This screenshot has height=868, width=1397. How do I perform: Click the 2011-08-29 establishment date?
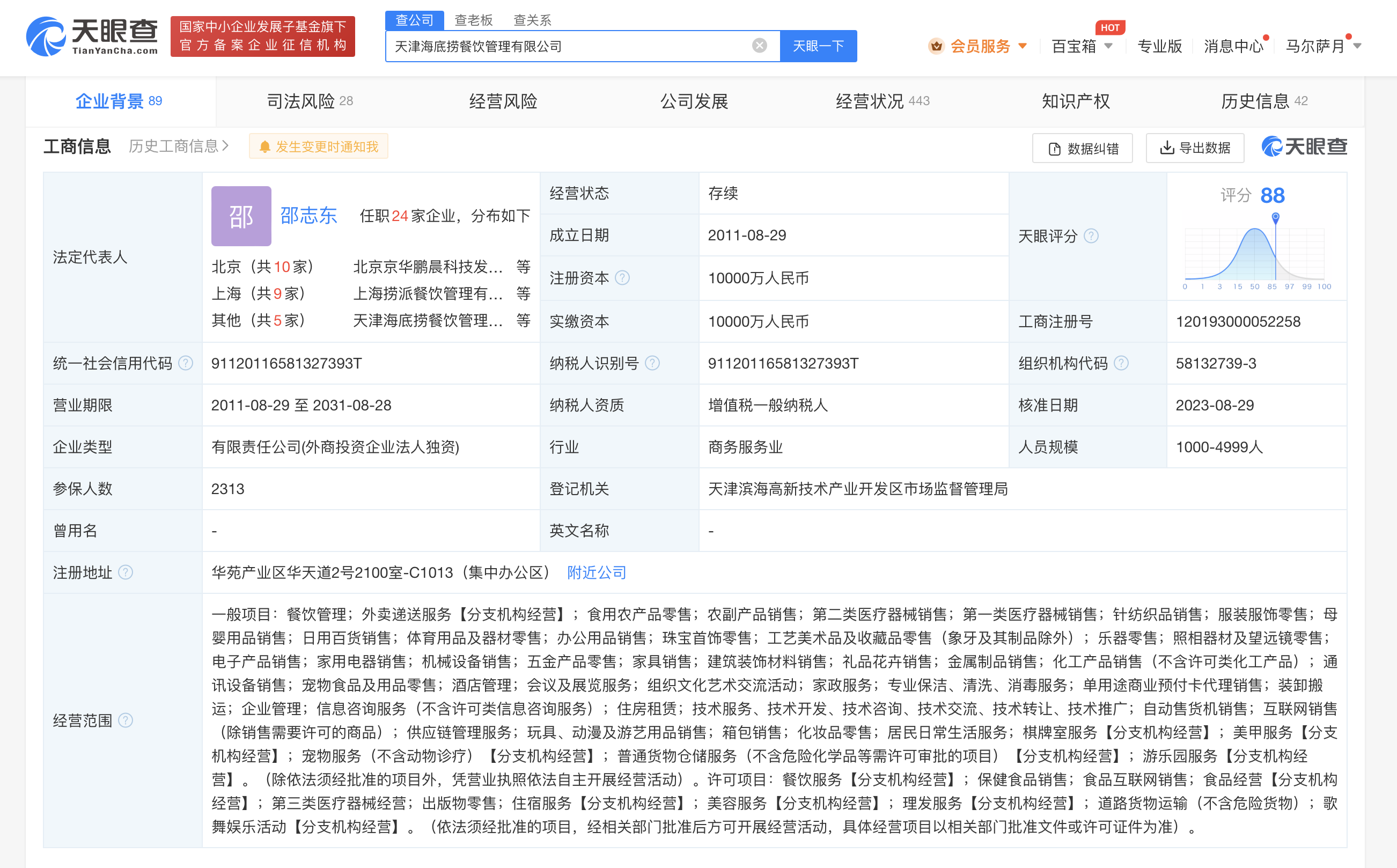(x=747, y=236)
